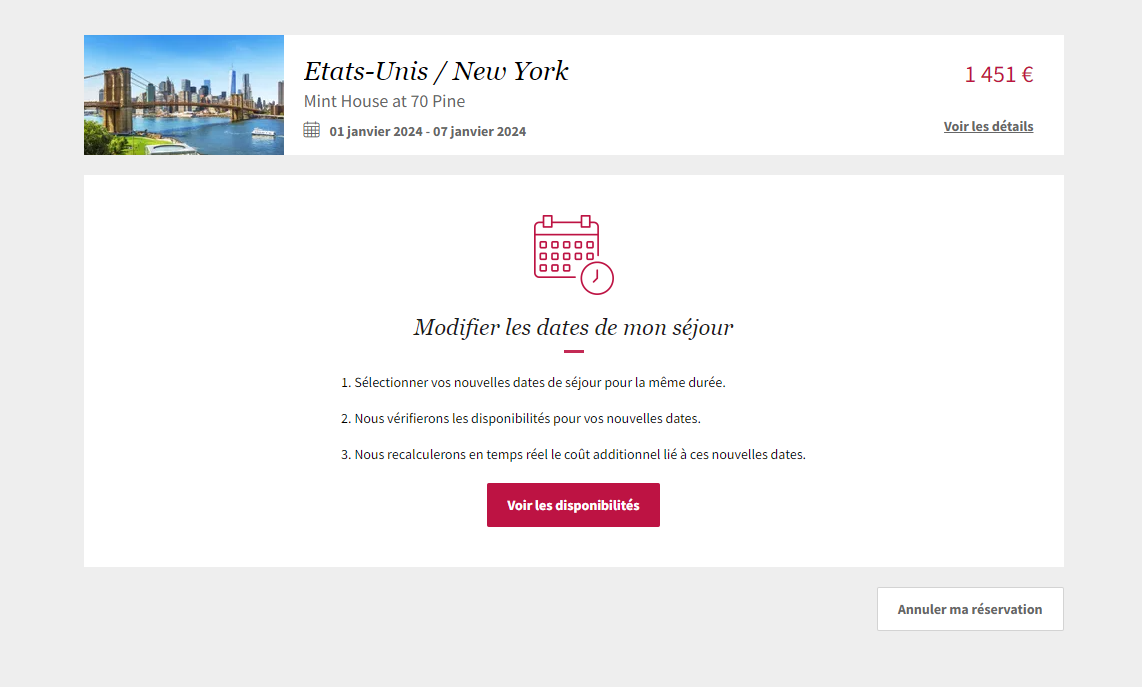
Task: Click the boat in the New York photo
Action: pos(263,132)
